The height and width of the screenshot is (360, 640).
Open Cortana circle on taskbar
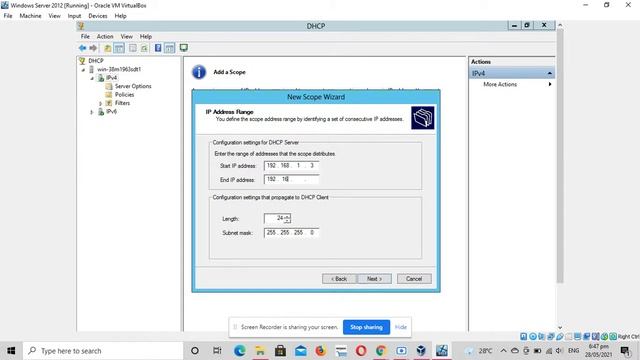[195, 351]
